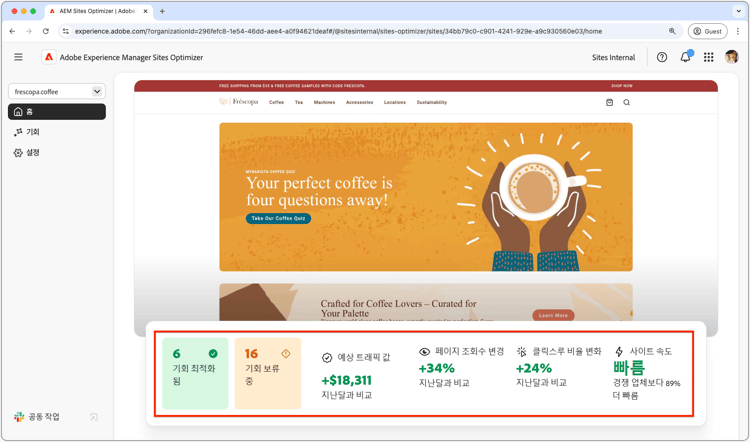Click the Adobe logo icon
This screenshot has height=442, width=750.
click(49, 57)
